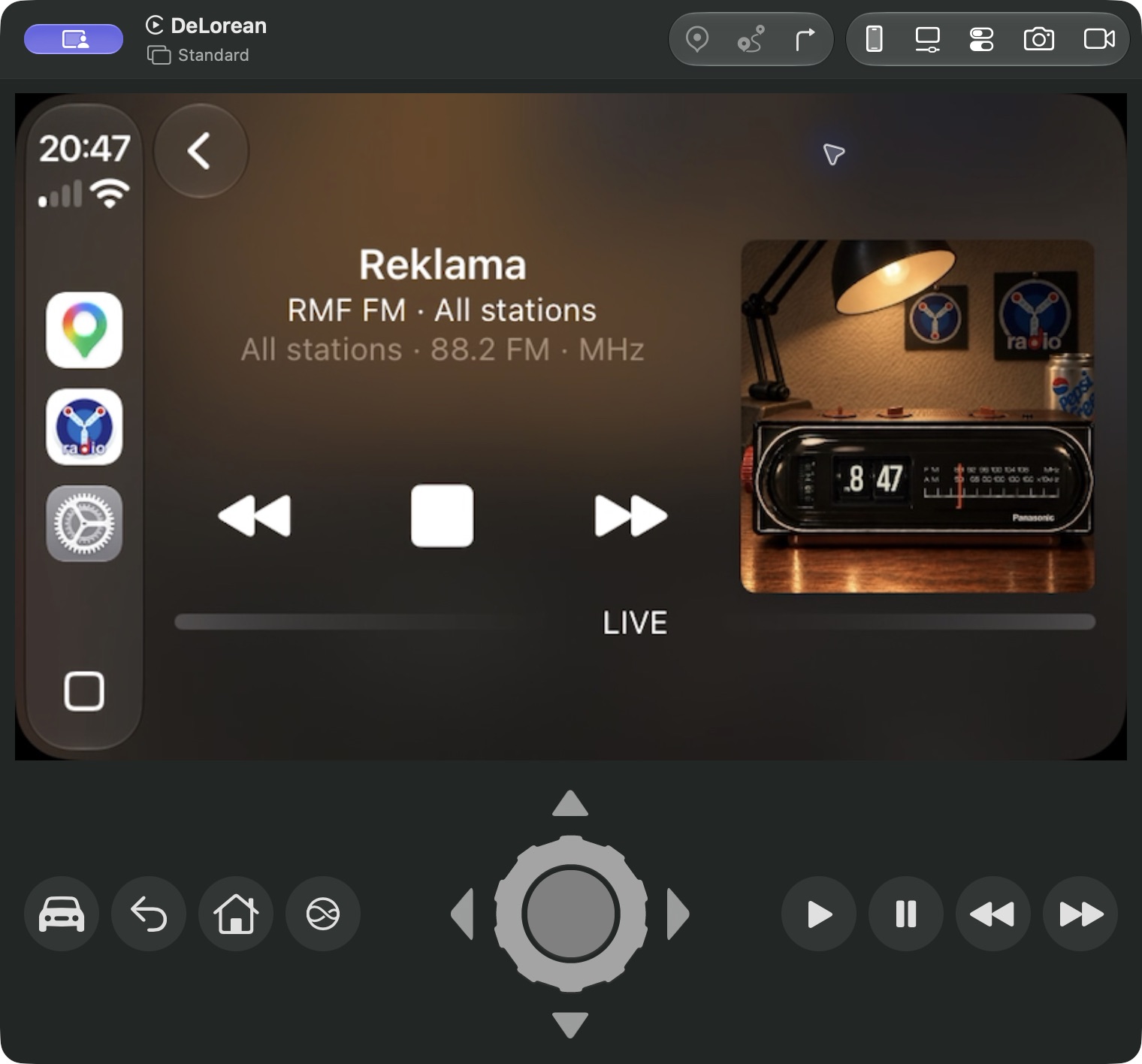The width and height of the screenshot is (1142, 1064).
Task: Open the Maps app in sidebar
Action: (84, 330)
